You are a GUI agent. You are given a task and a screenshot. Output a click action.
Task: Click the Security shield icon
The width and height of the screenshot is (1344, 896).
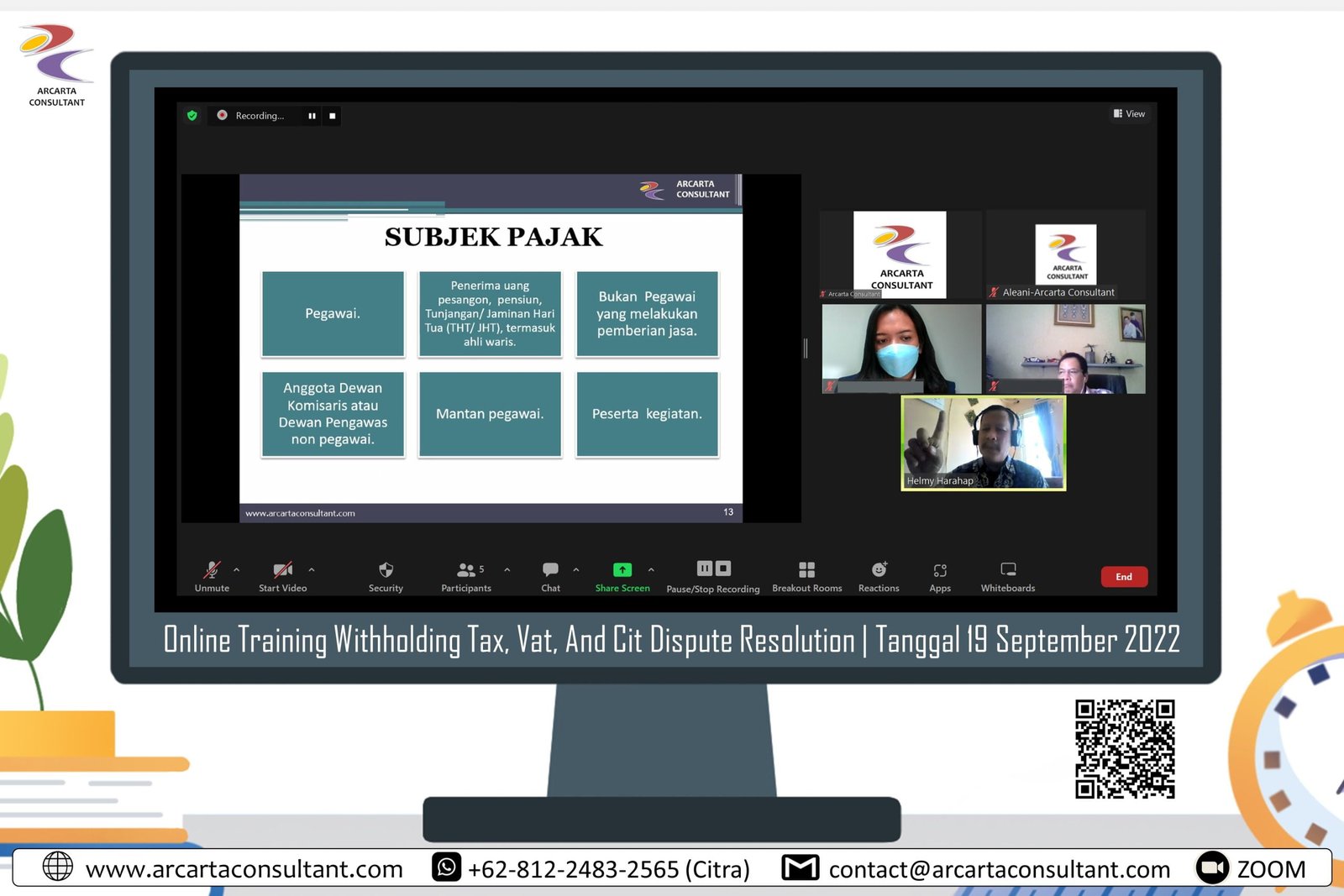click(x=386, y=570)
